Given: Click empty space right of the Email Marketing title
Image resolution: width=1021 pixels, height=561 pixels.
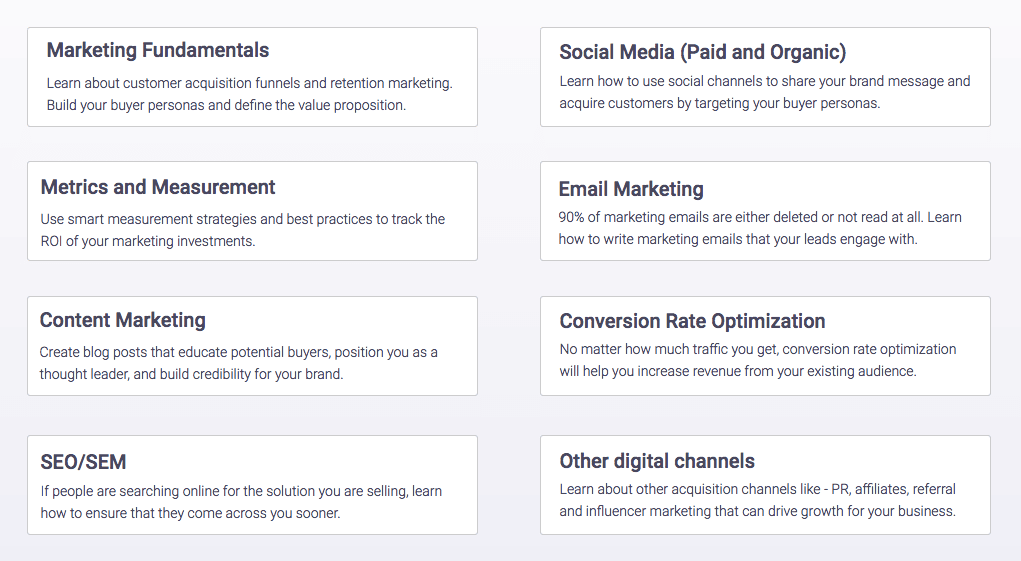Looking at the screenshot, I should click(x=840, y=189).
